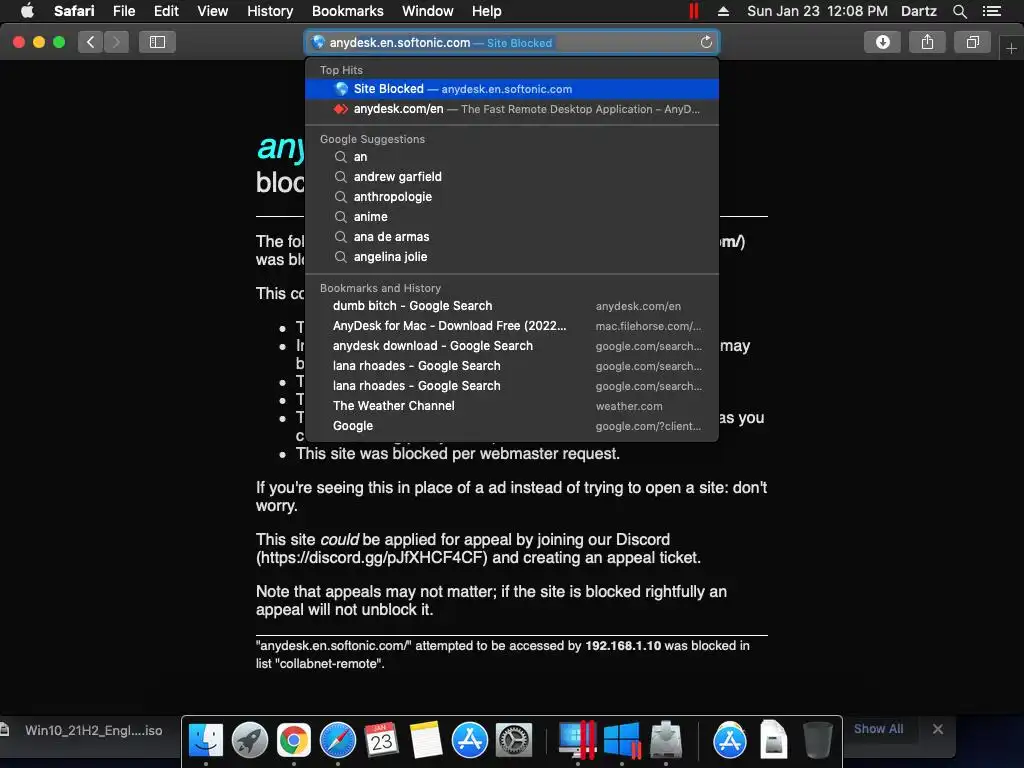The height and width of the screenshot is (768, 1024).
Task: Launch Google Chrome from the Dock
Action: point(293,741)
